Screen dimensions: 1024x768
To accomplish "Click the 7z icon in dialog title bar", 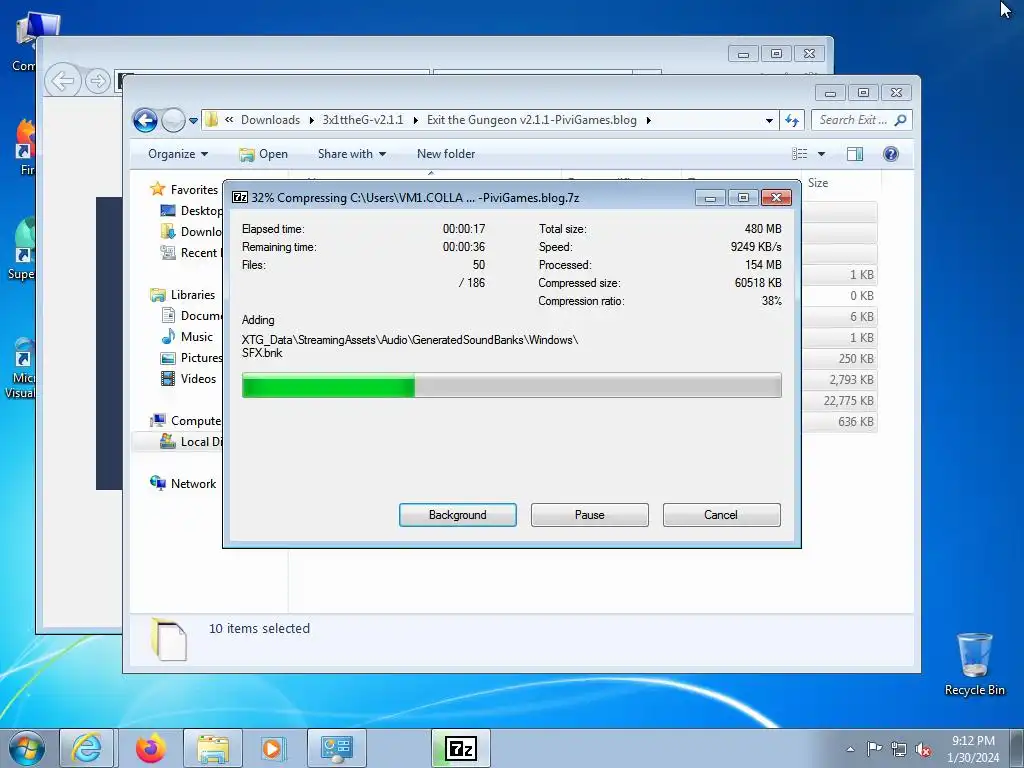I will (240, 197).
